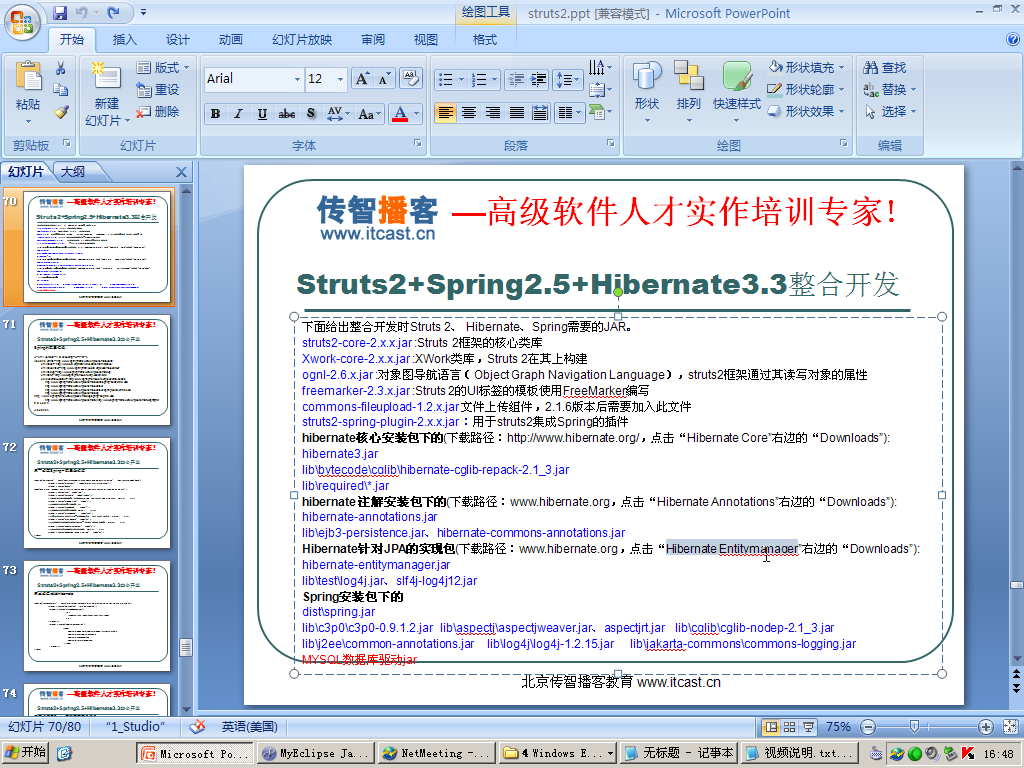Screen dimensions: 1024x768
Task: Toggle Italic formatting
Action: 238,114
